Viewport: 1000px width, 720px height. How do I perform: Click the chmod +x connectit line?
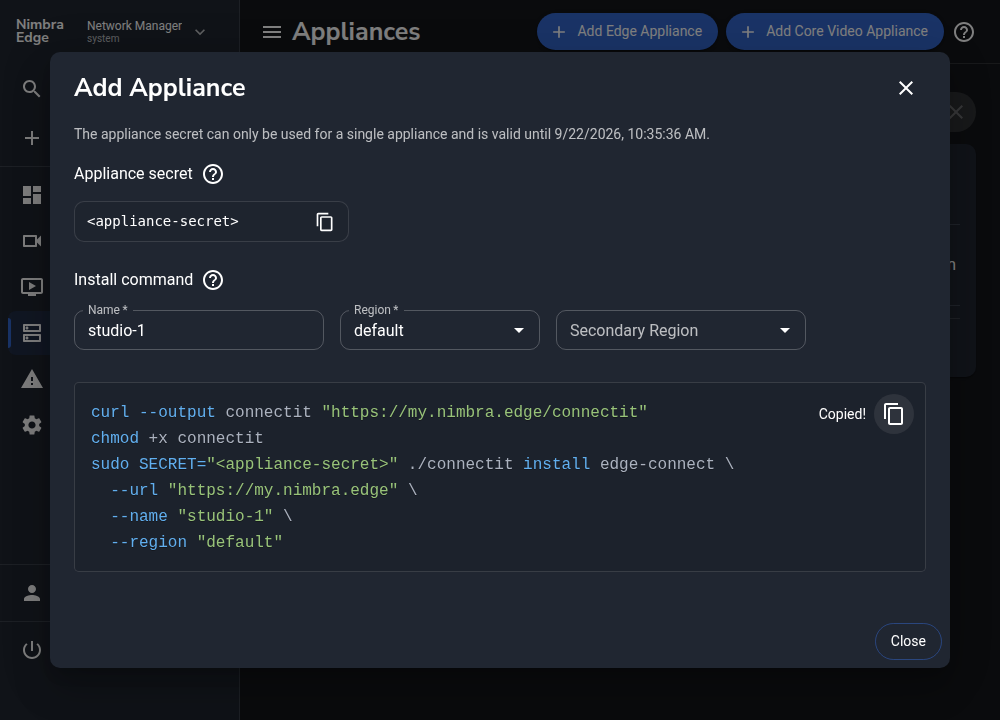[x=177, y=438]
